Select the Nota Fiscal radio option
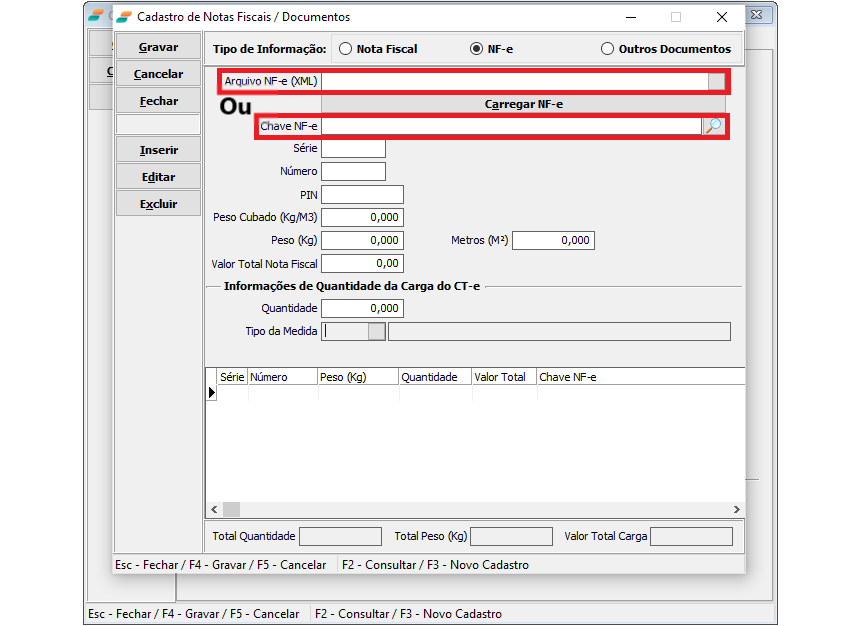862x626 pixels. tap(346, 49)
